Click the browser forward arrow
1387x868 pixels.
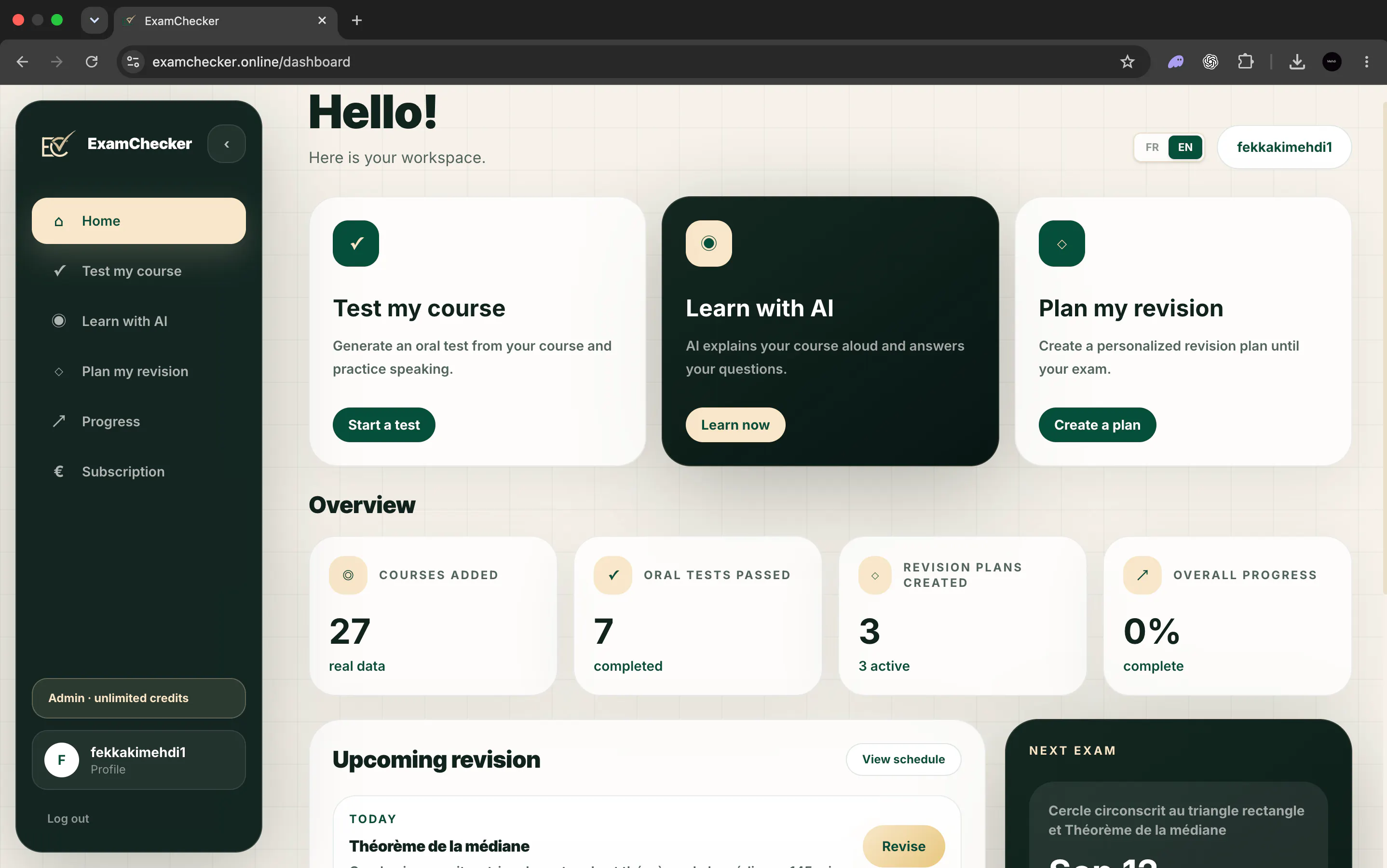pyautogui.click(x=57, y=61)
